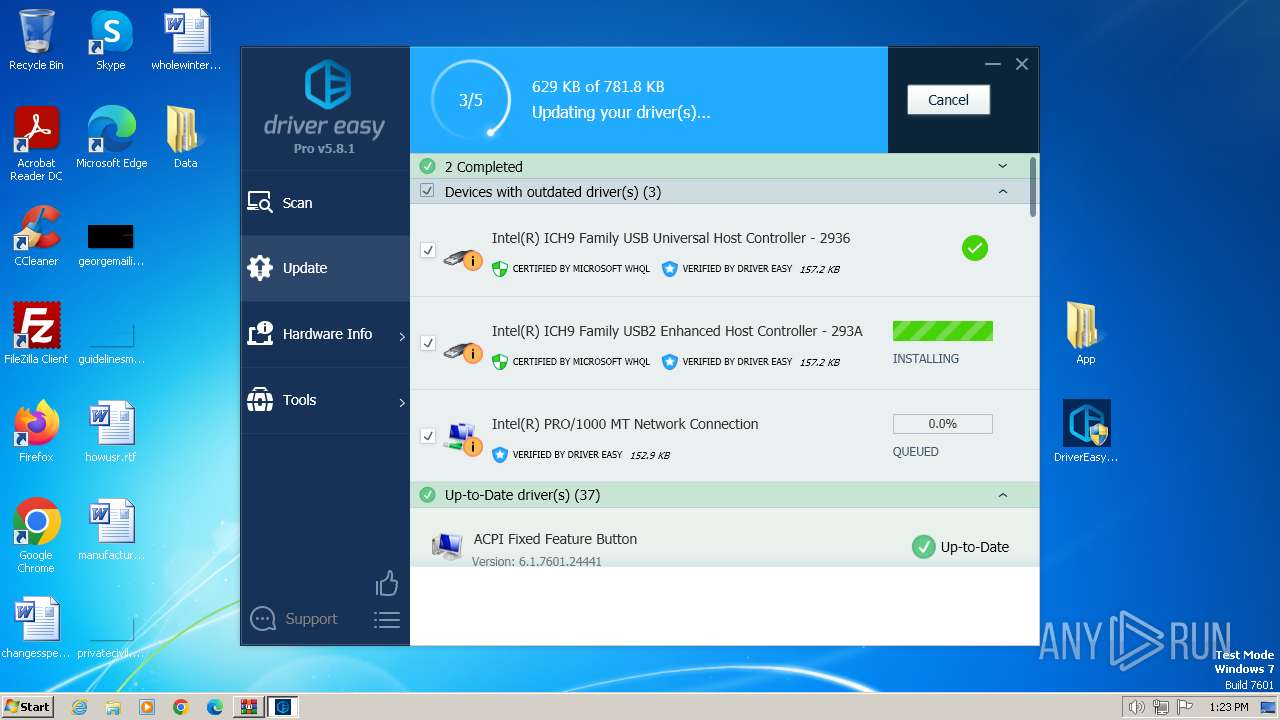This screenshot has width=1280, height=720.
Task: Open the hamburger menu icon near Support
Action: [387, 620]
